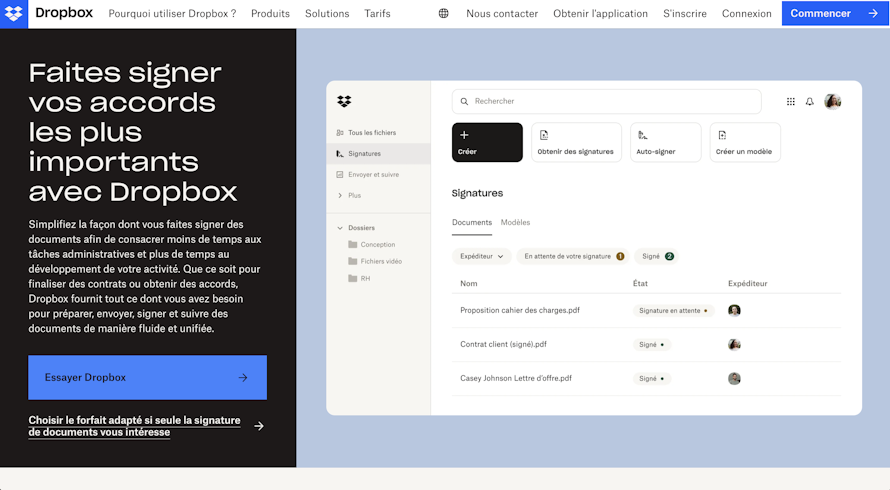Click the Envoyer et suivre icon
The height and width of the screenshot is (490, 890).
click(340, 174)
